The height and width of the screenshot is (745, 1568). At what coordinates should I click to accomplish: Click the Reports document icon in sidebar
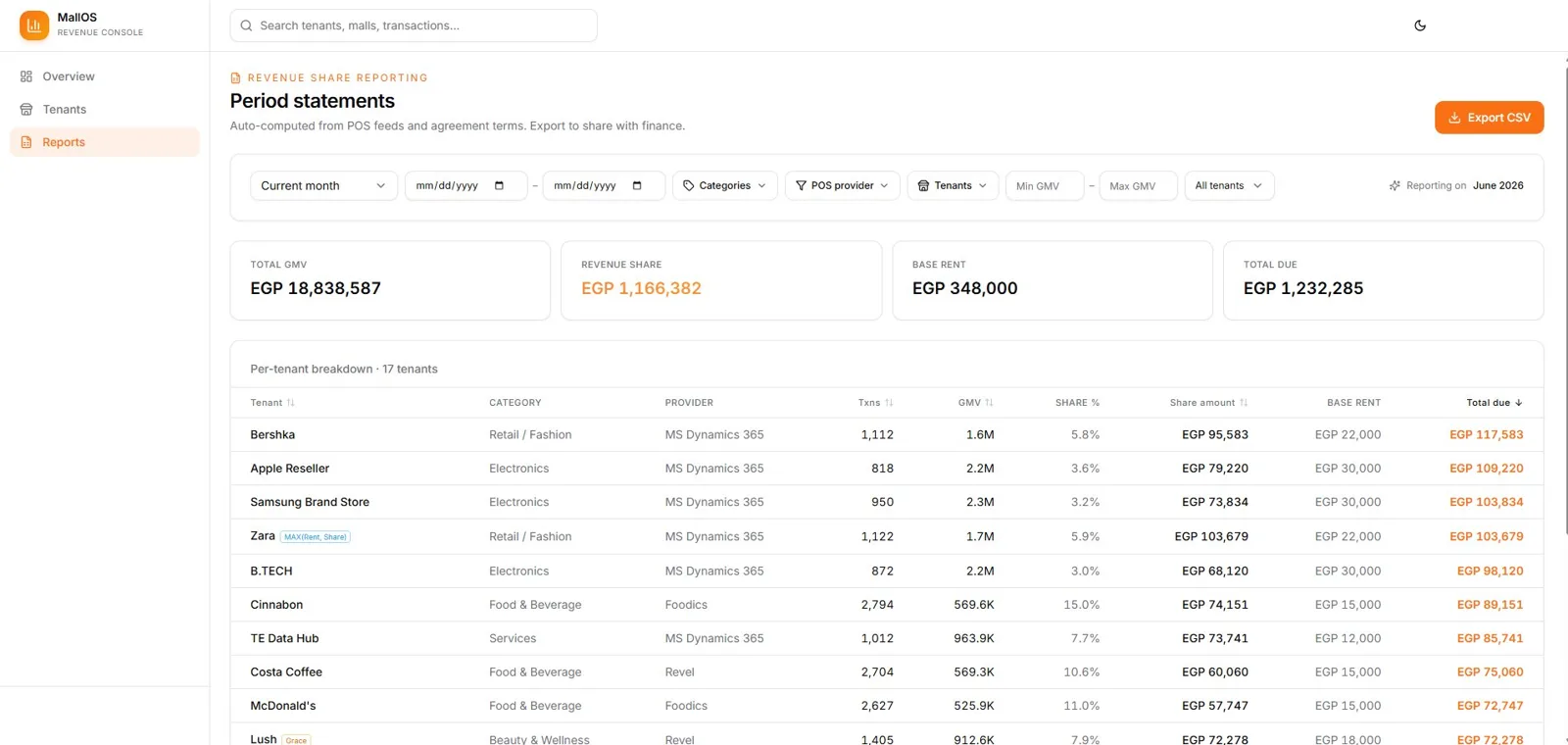point(26,142)
